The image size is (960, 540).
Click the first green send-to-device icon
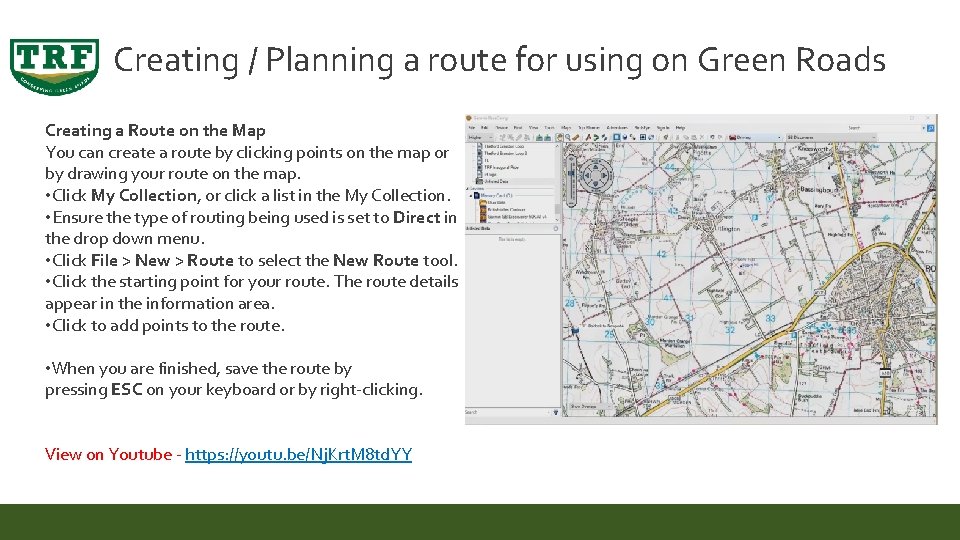tap(539, 137)
